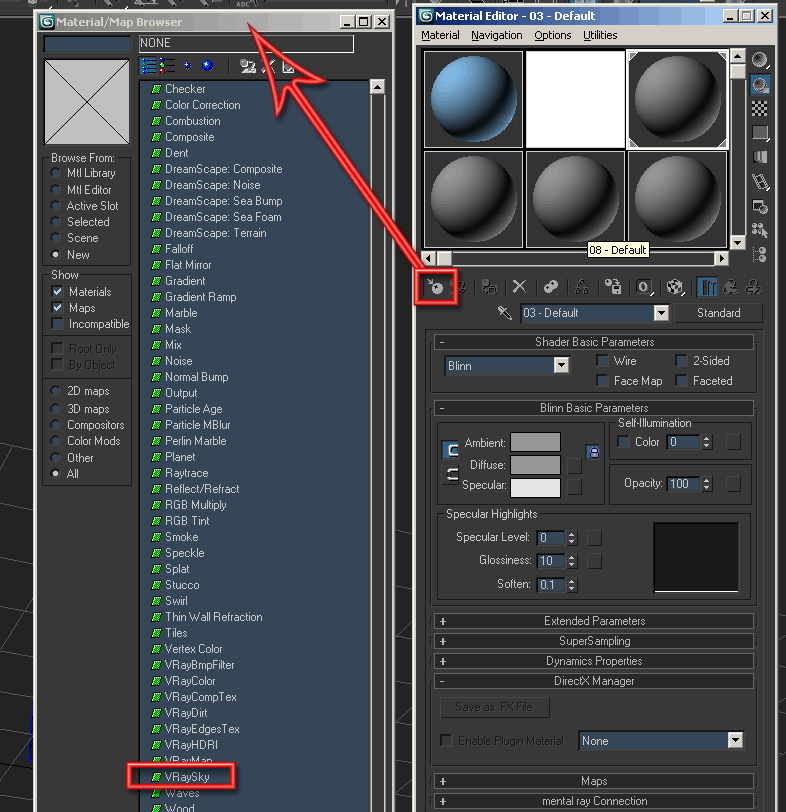Image resolution: width=786 pixels, height=812 pixels.
Task: Uncheck the Maps show checkbox
Action: tap(57, 308)
